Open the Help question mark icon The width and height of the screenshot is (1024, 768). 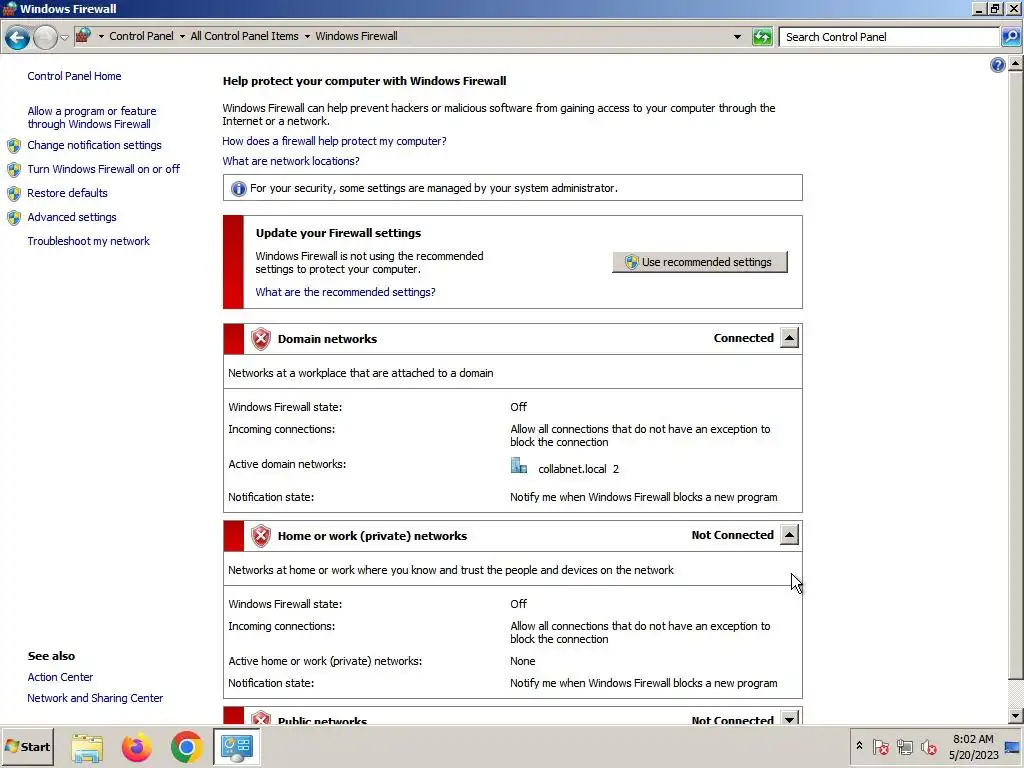(x=997, y=65)
